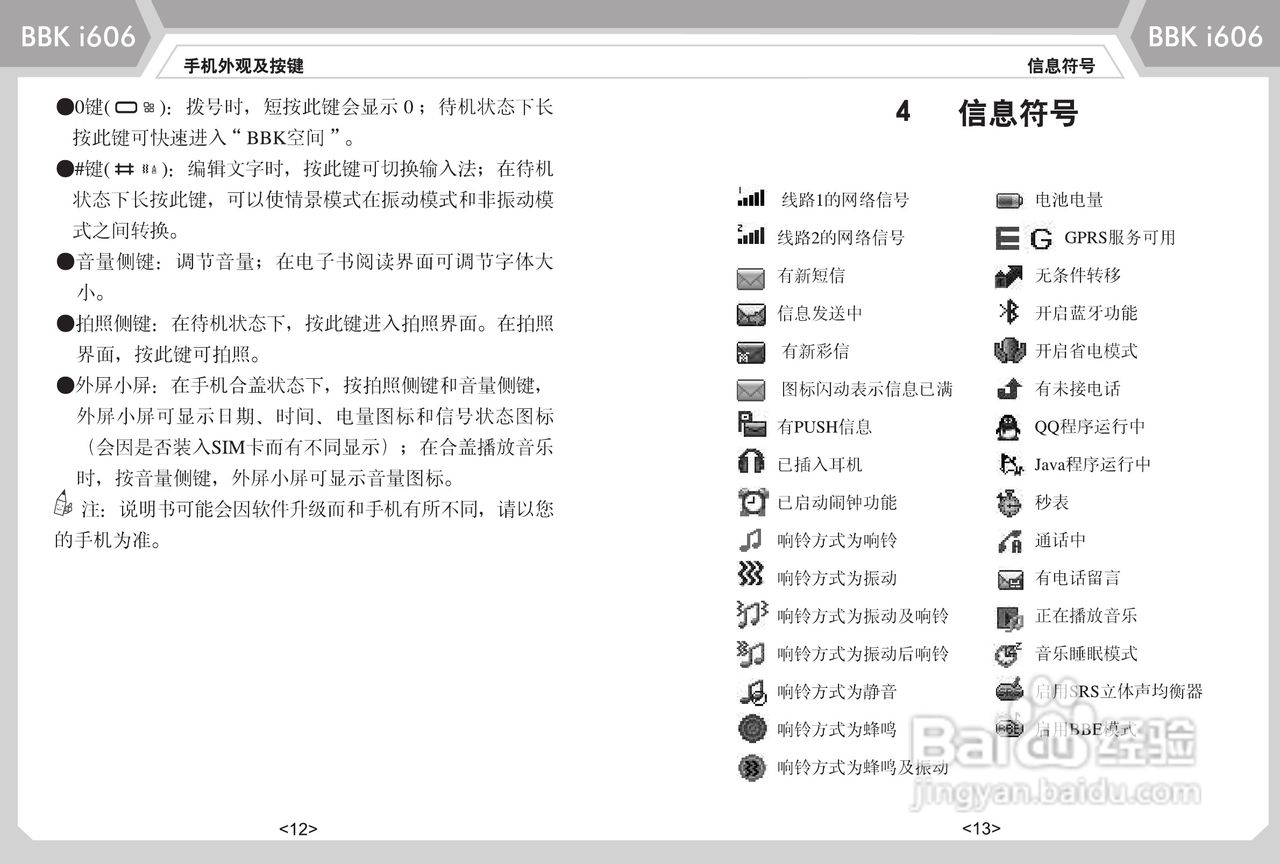Screen dimensions: 1280x864
Task: Click the alarm clock icon (已启动闹钟功能)
Action: [x=752, y=502]
